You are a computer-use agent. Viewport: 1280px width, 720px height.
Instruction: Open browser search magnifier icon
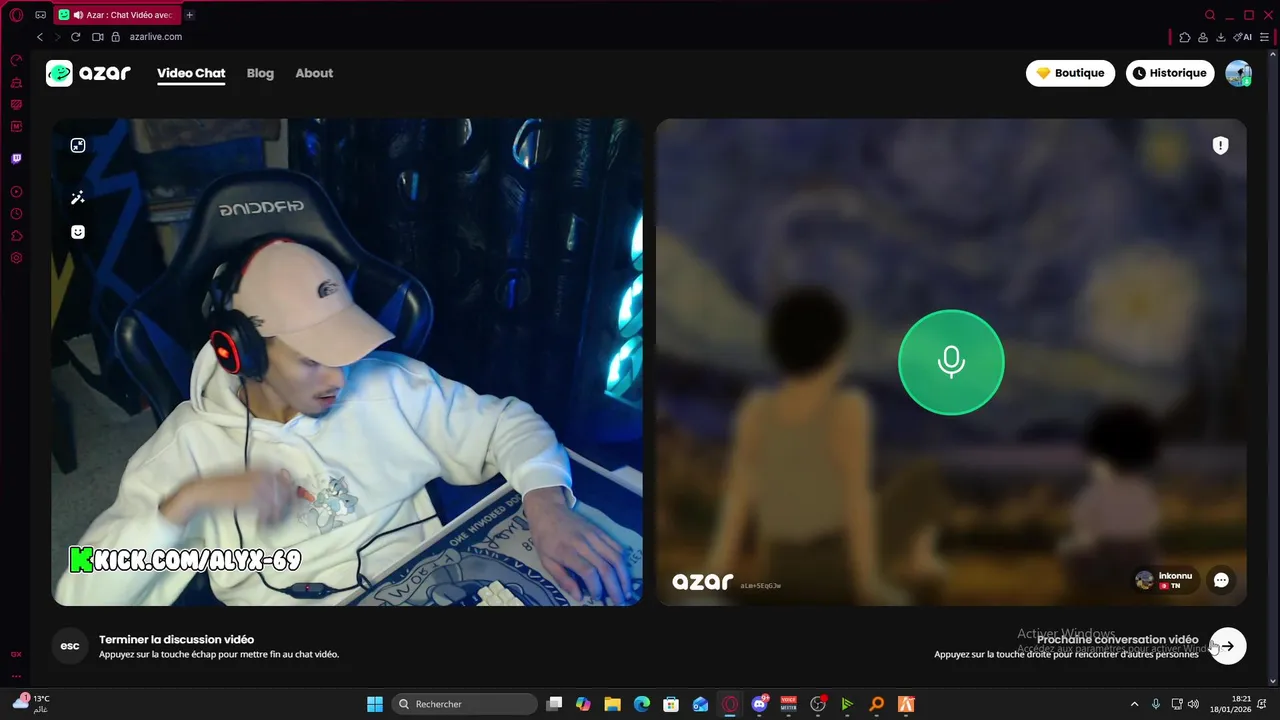coord(1210,15)
